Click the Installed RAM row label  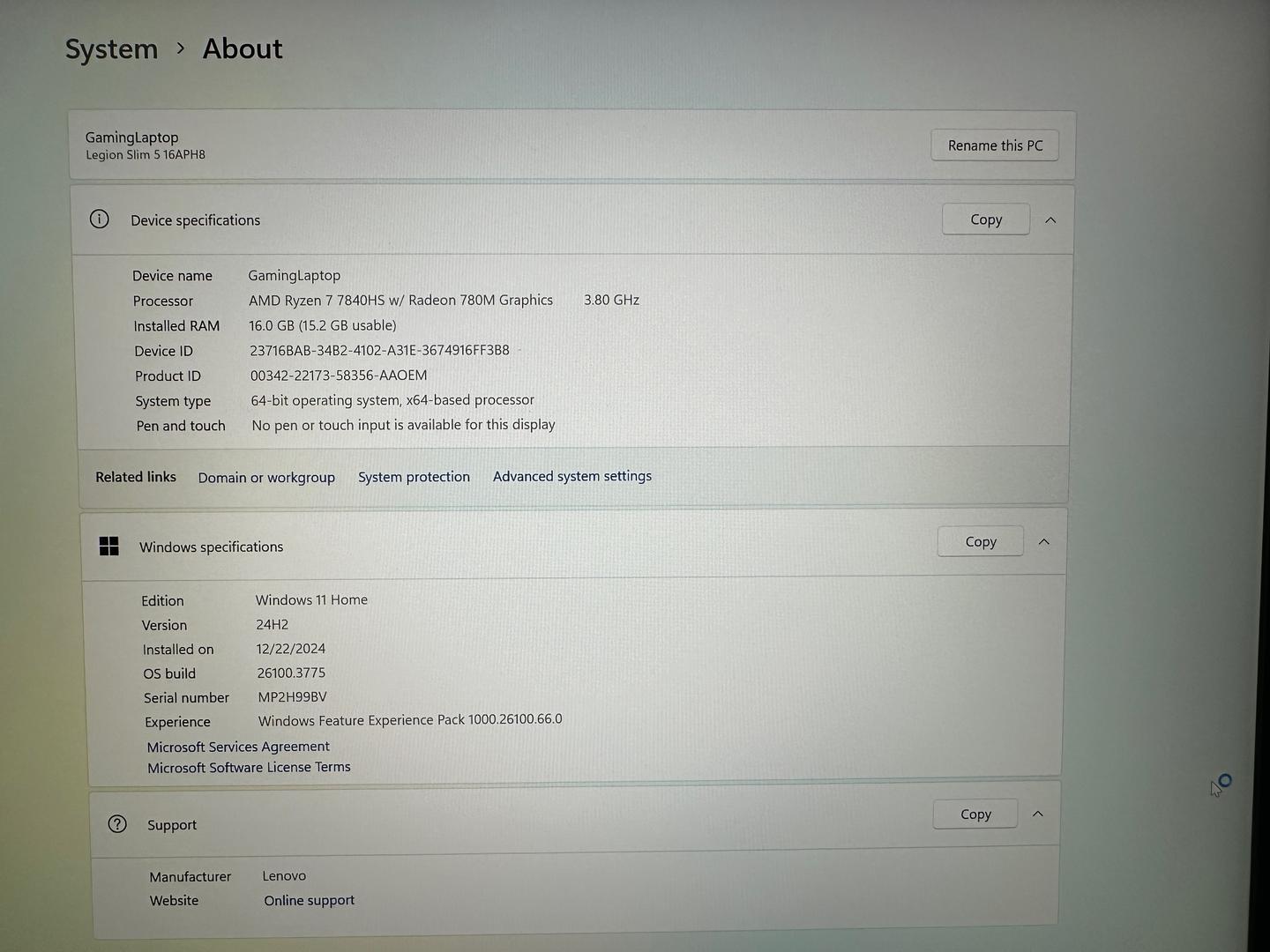176,326
